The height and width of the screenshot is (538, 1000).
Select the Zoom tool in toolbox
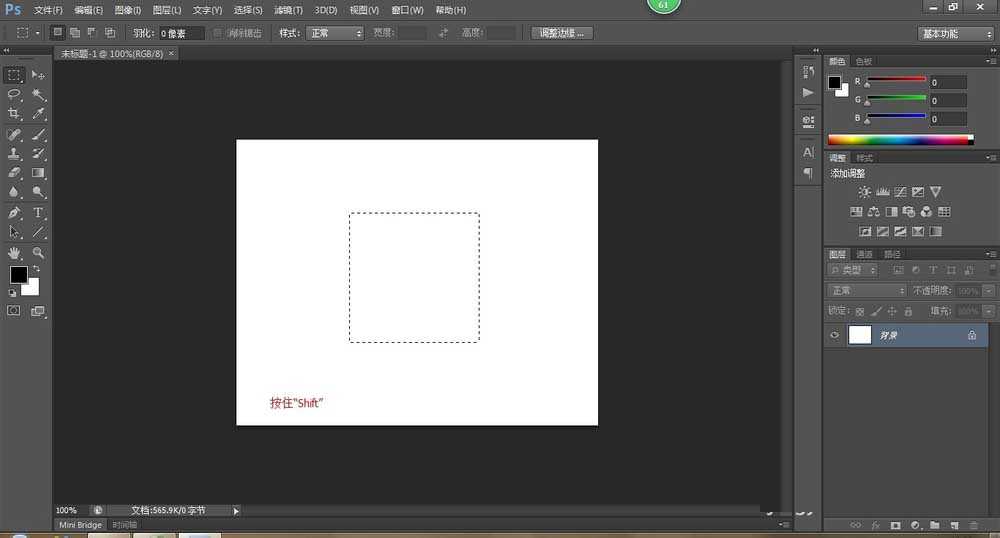(39, 253)
